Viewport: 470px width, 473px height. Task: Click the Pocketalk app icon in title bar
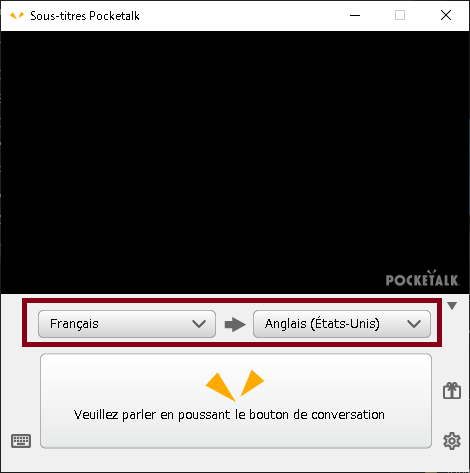coord(17,15)
